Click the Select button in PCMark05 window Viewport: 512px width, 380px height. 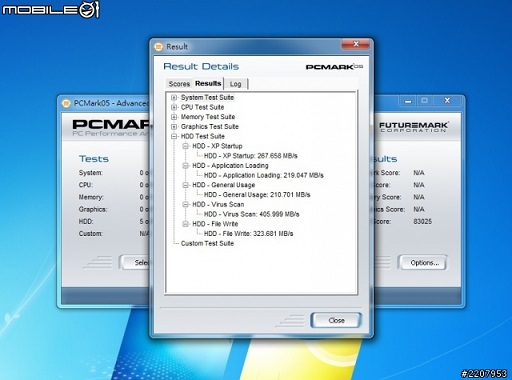135,263
